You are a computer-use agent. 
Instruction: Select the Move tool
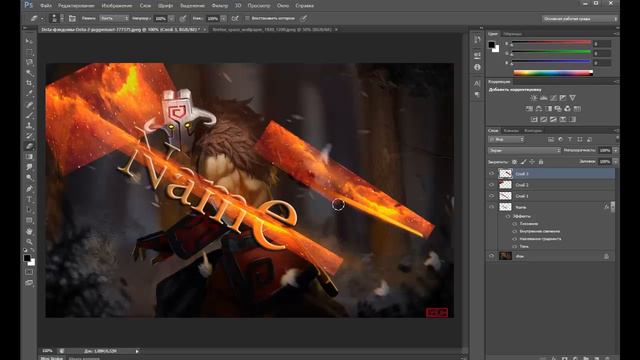tap(29, 41)
